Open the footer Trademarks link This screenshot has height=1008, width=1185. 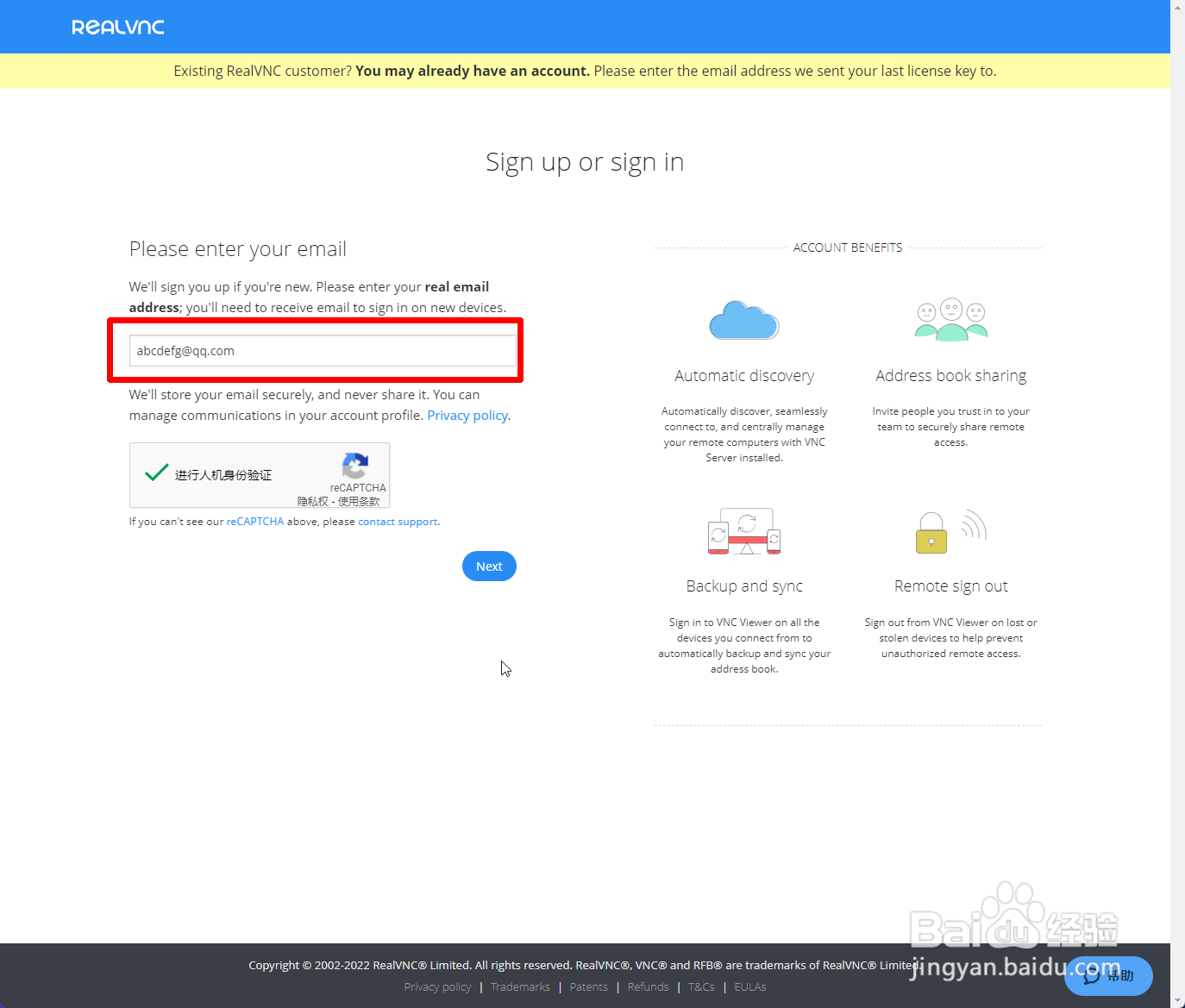point(520,987)
